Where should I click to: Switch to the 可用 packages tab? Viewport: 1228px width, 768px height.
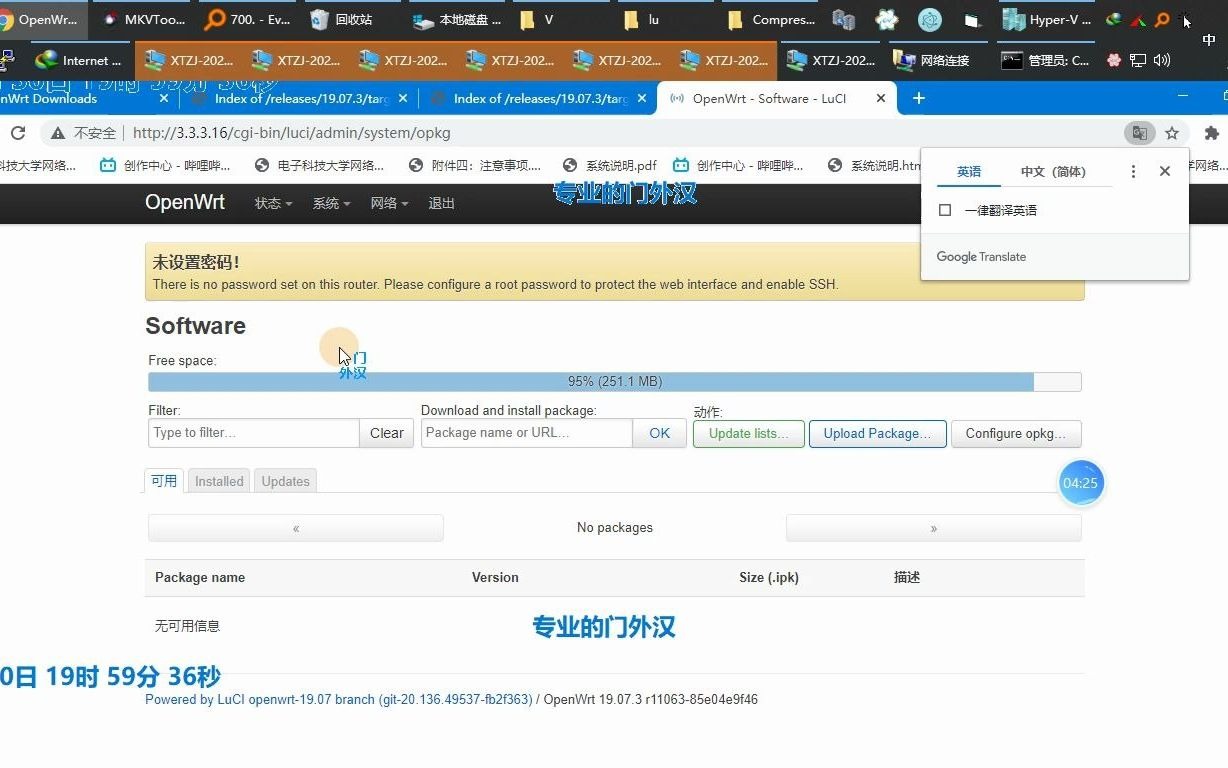point(164,481)
